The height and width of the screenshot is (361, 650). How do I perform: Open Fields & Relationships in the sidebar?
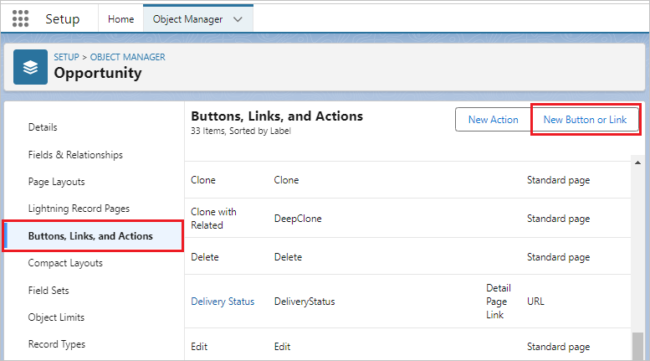click(75, 155)
